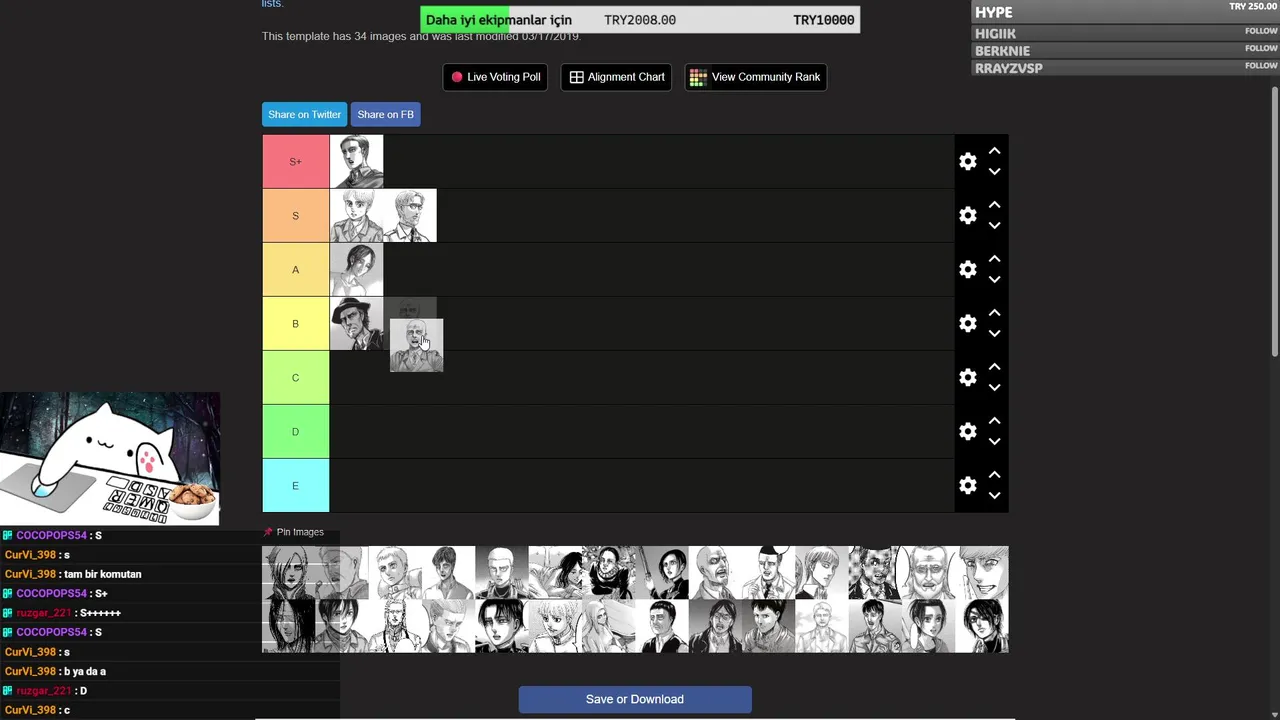Viewport: 1280px width, 720px height.
Task: Select first character portrait in S tier
Action: click(x=356, y=215)
